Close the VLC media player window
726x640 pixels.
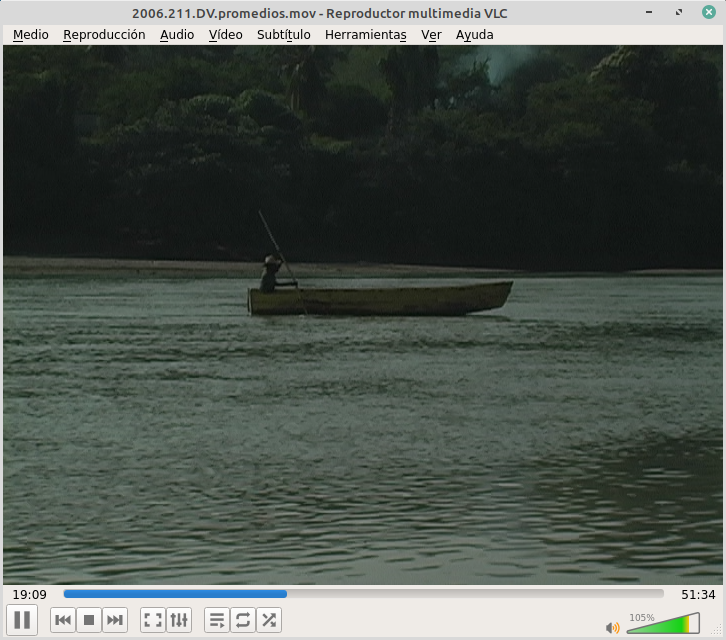tap(709, 12)
